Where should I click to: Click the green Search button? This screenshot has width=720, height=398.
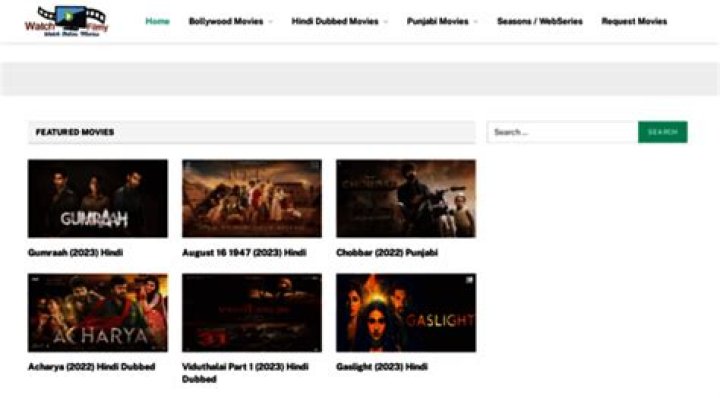663,132
